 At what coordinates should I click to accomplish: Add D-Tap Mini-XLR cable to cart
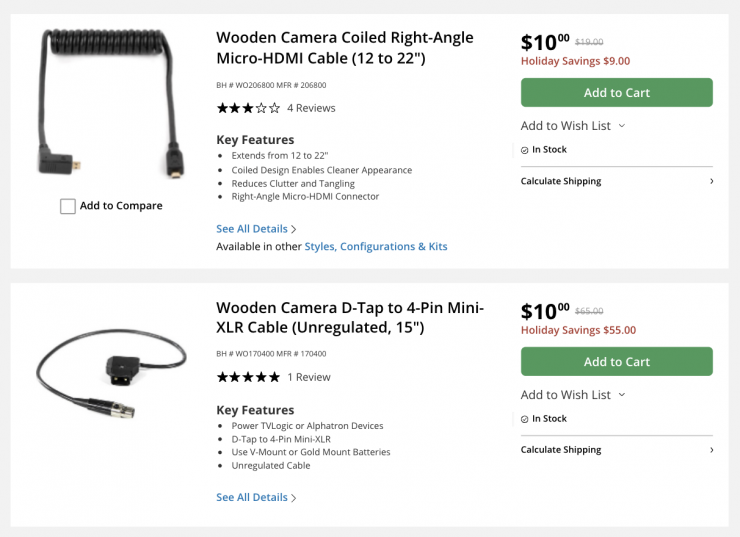(616, 362)
